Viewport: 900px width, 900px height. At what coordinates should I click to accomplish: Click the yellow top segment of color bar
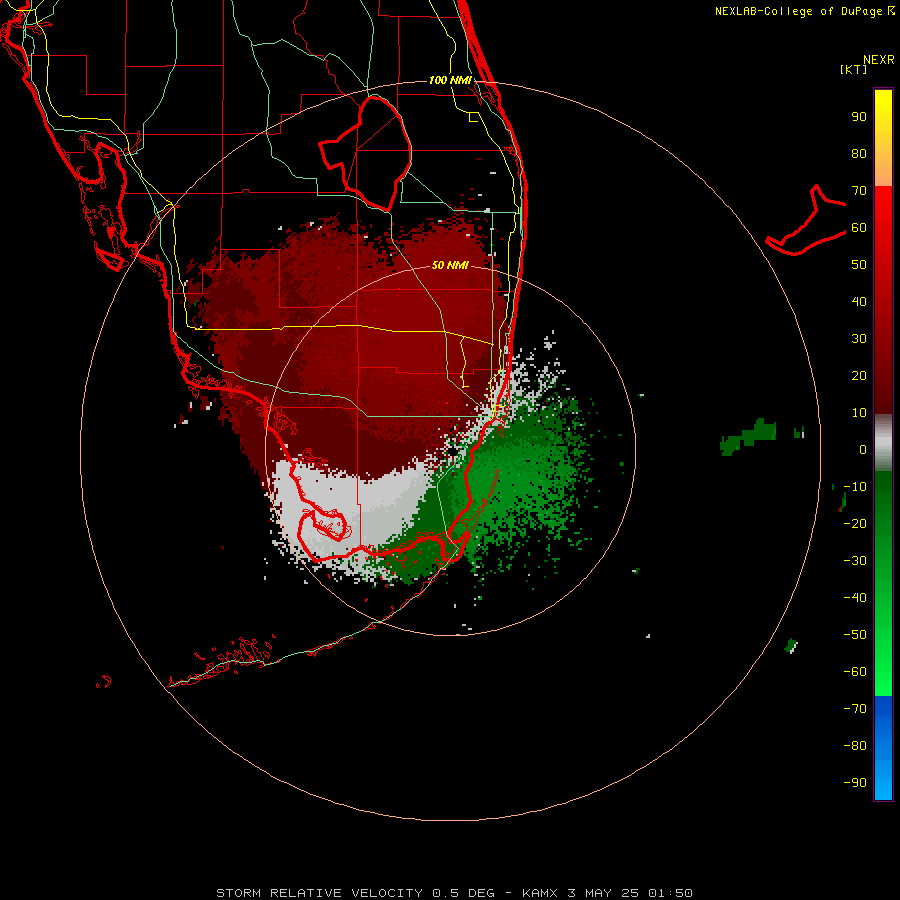[x=883, y=138]
